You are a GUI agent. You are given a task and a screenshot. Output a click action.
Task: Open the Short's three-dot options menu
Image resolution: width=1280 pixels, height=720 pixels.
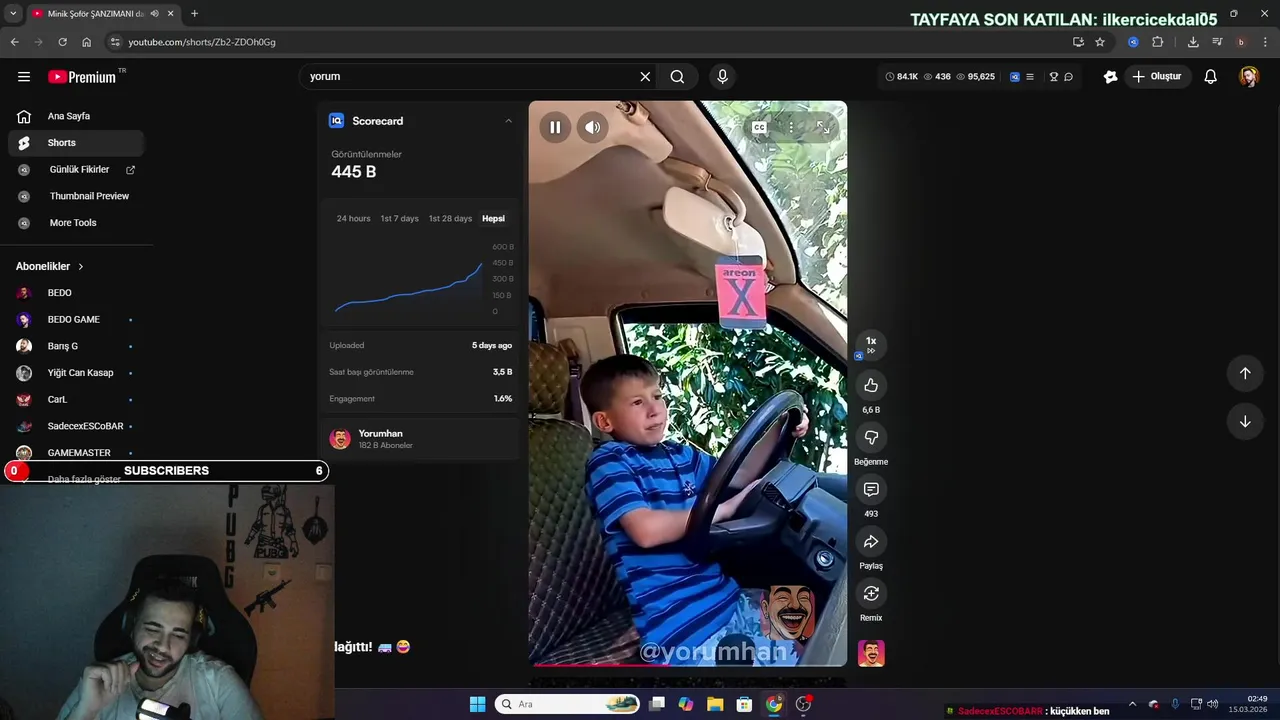tap(791, 127)
